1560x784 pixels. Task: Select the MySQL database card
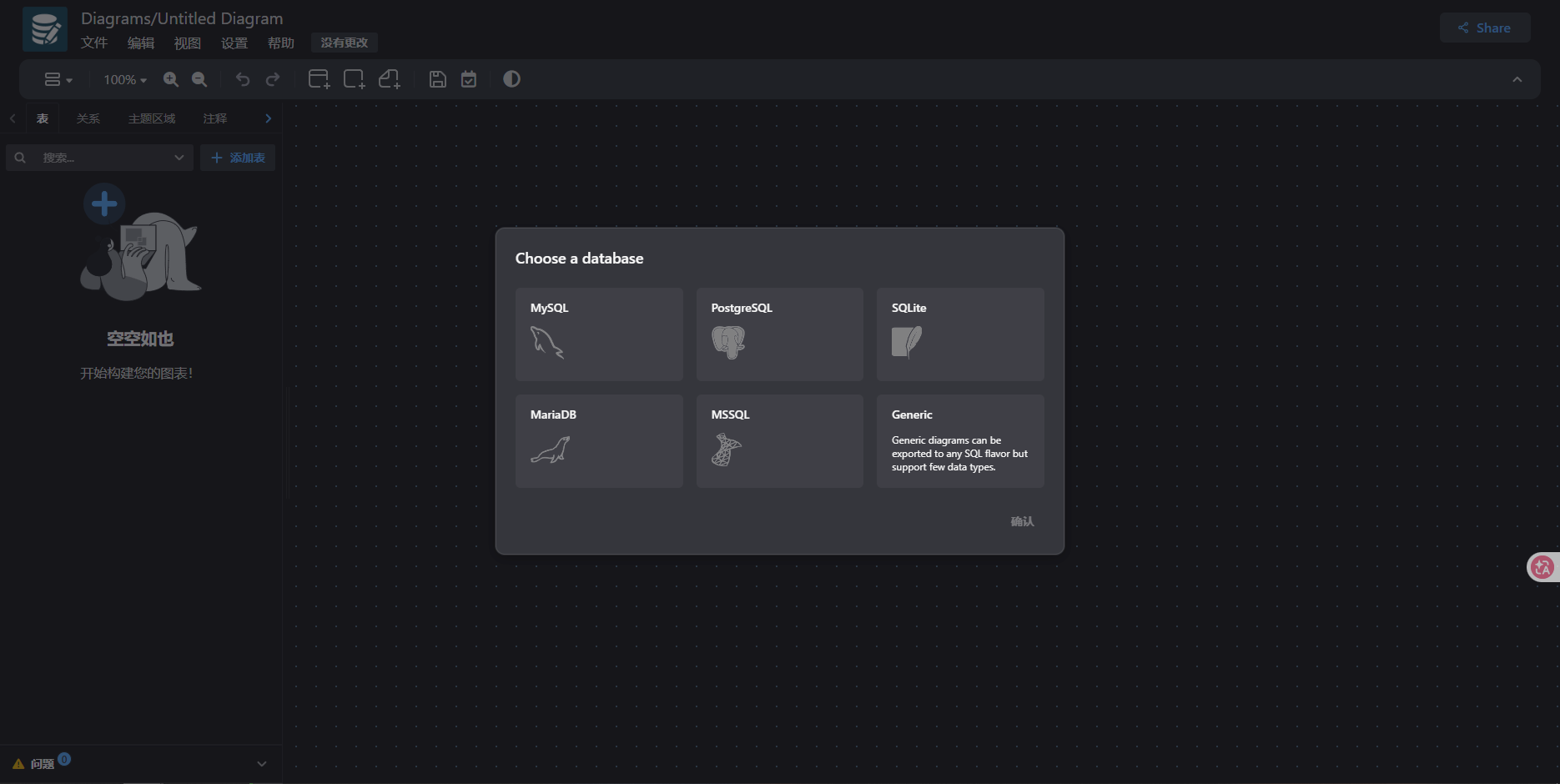click(599, 334)
